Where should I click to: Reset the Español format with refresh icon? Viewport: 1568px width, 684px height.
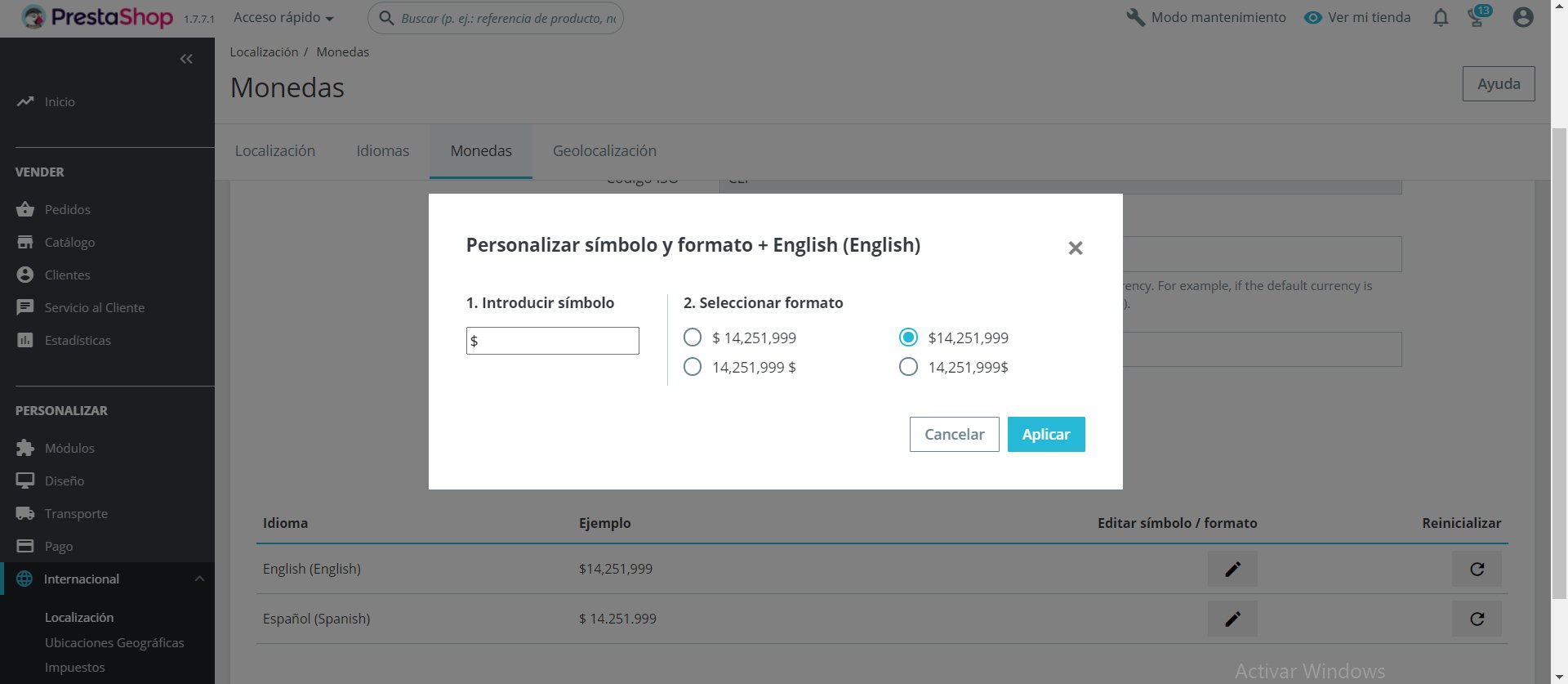(x=1477, y=619)
